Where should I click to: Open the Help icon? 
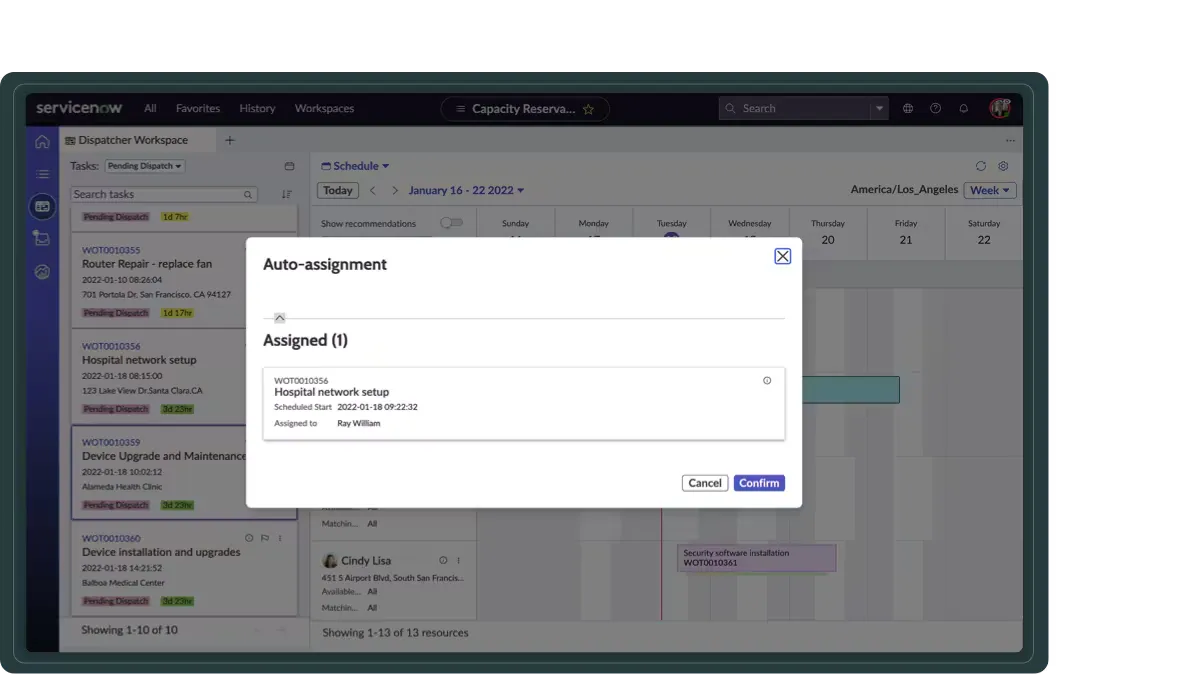click(936, 108)
